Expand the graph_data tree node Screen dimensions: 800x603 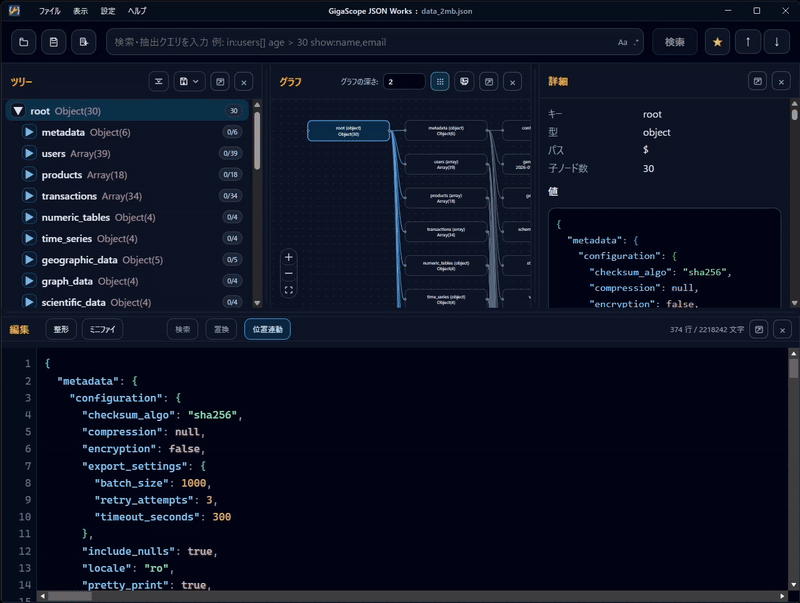29,281
